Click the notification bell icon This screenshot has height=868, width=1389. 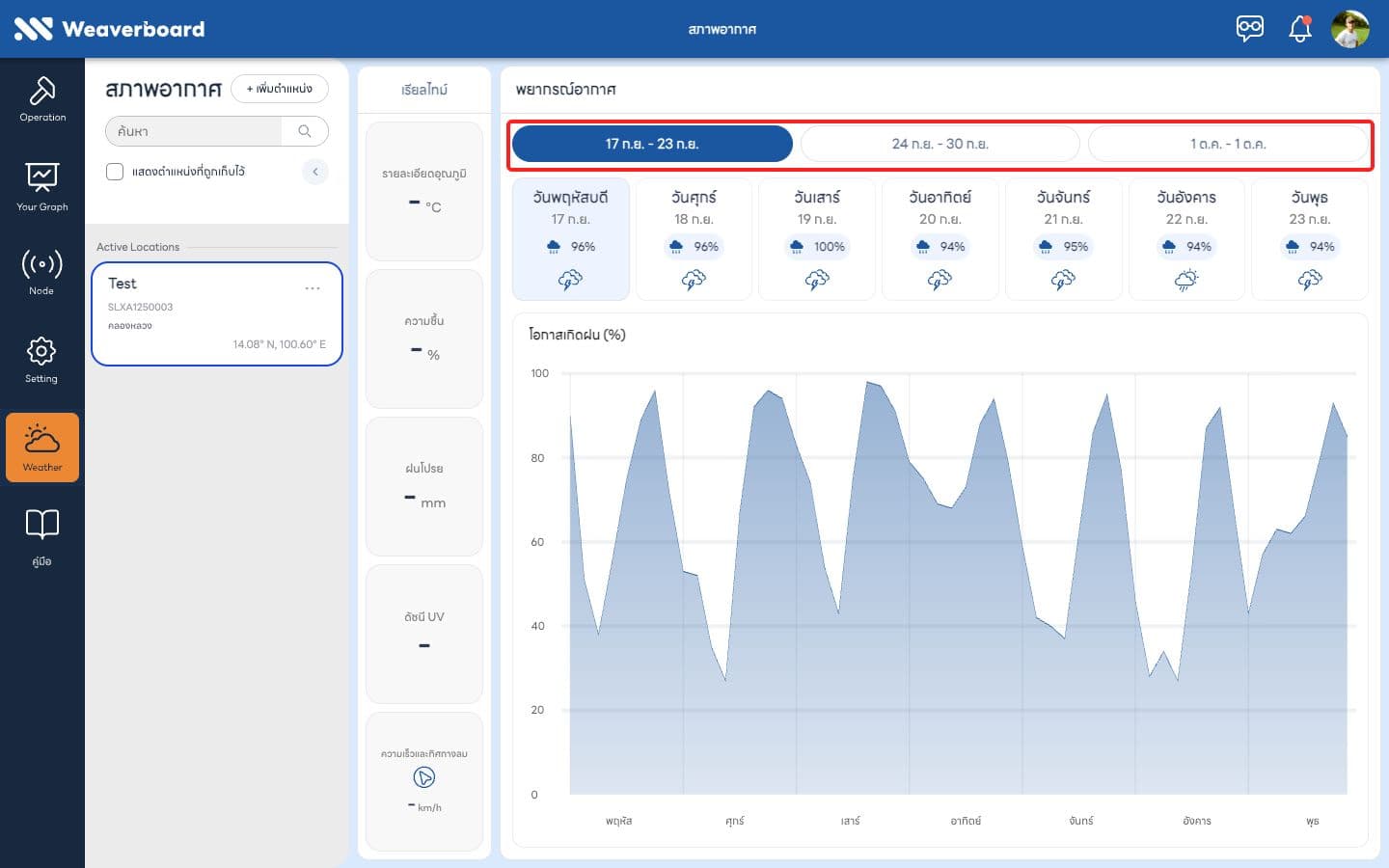pyautogui.click(x=1300, y=29)
